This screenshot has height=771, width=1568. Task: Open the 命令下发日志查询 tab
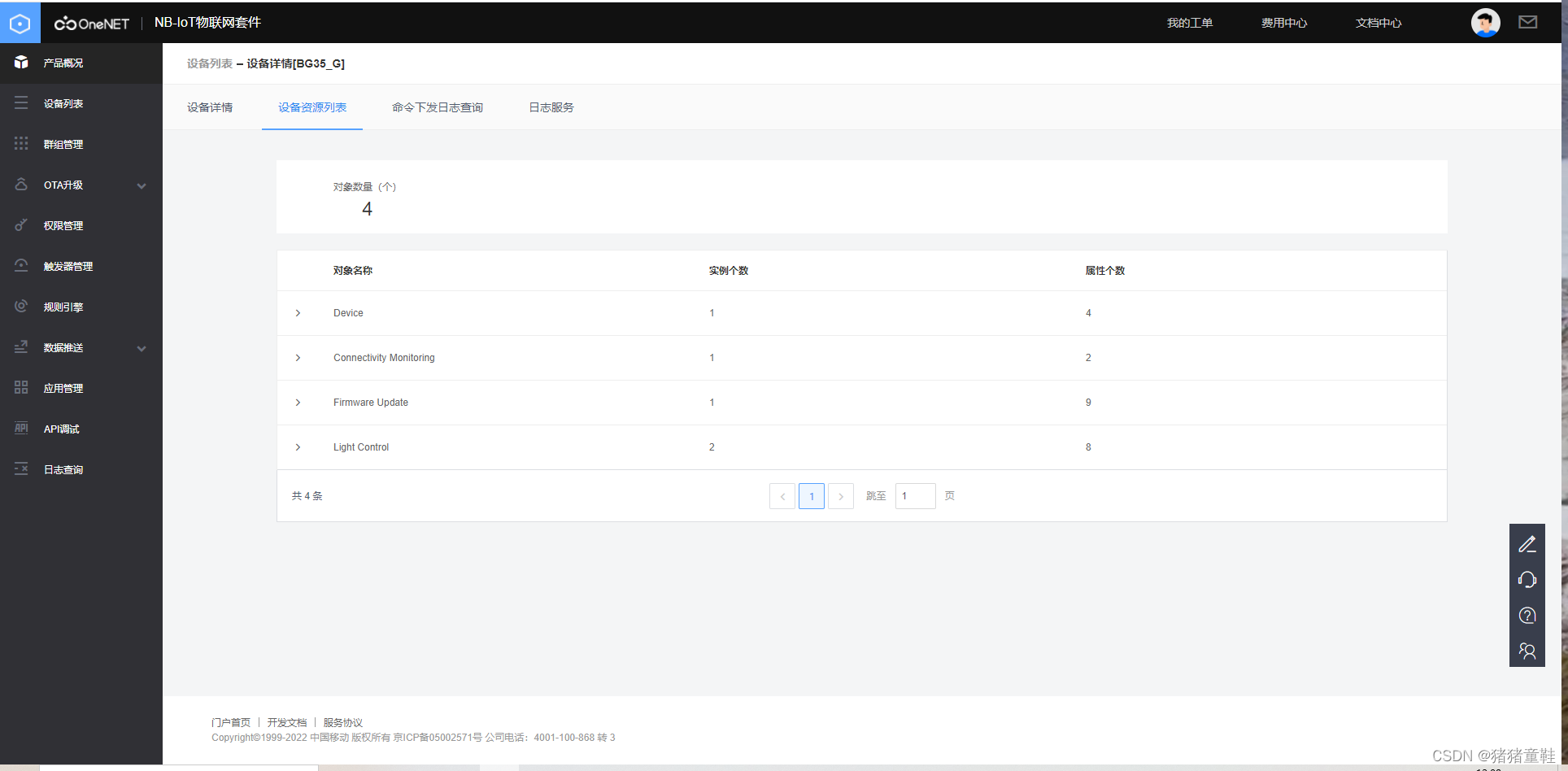point(438,107)
